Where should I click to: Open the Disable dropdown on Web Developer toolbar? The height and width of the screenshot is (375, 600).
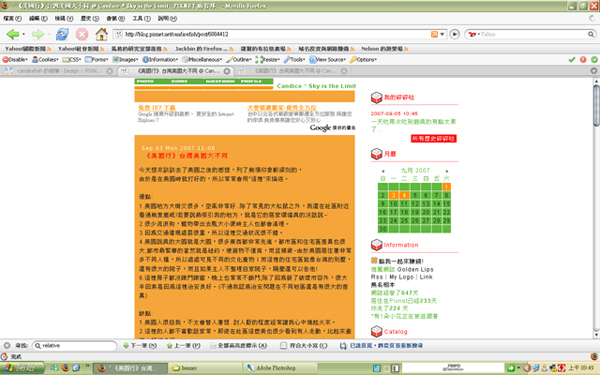click(x=15, y=59)
